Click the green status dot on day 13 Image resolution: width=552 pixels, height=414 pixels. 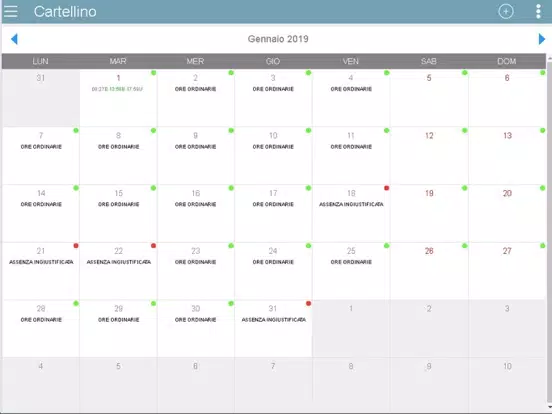(x=542, y=131)
